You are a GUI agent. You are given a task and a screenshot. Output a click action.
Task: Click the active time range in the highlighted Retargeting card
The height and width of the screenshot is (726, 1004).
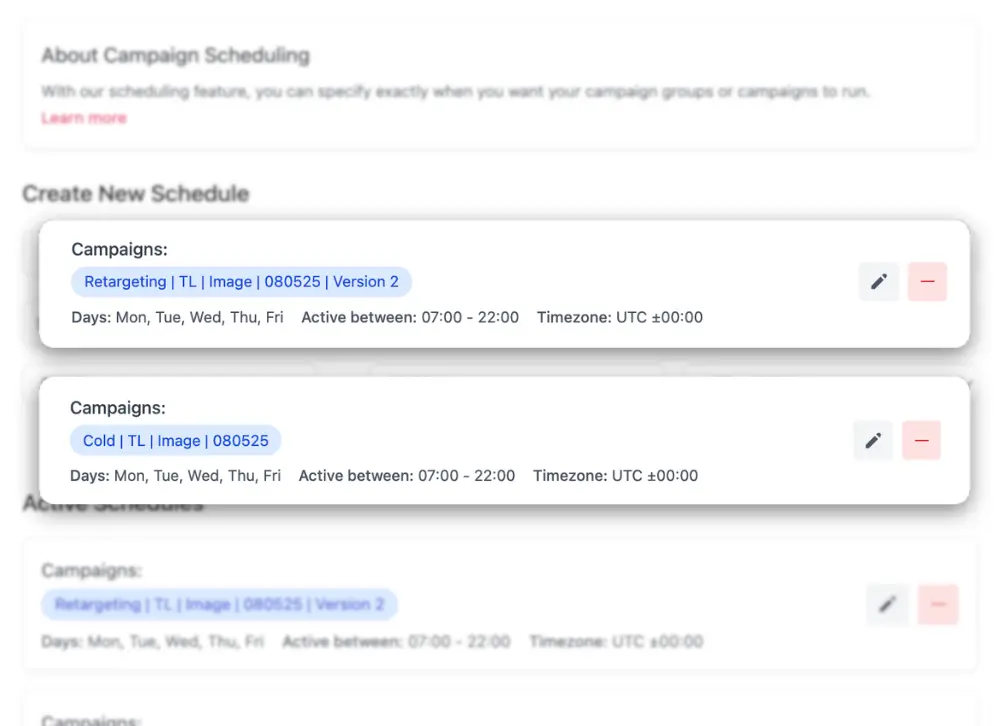[x=471, y=317]
